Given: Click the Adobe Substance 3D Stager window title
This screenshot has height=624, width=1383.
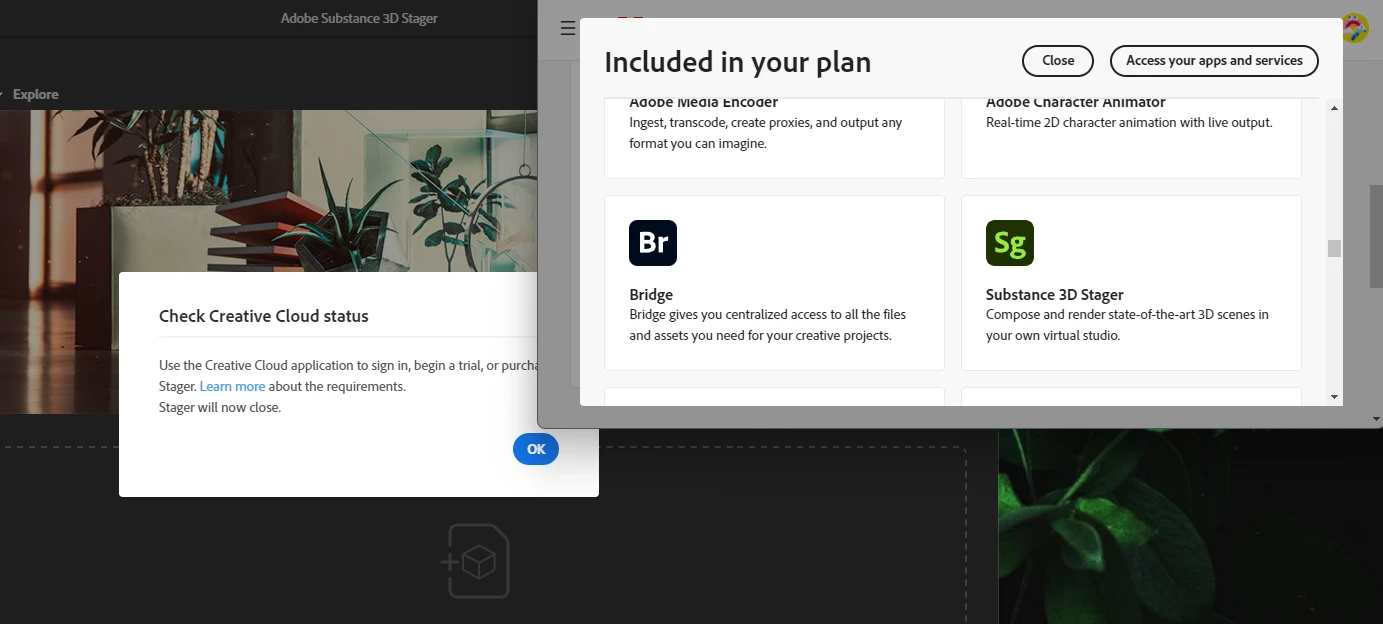Looking at the screenshot, I should (359, 18).
